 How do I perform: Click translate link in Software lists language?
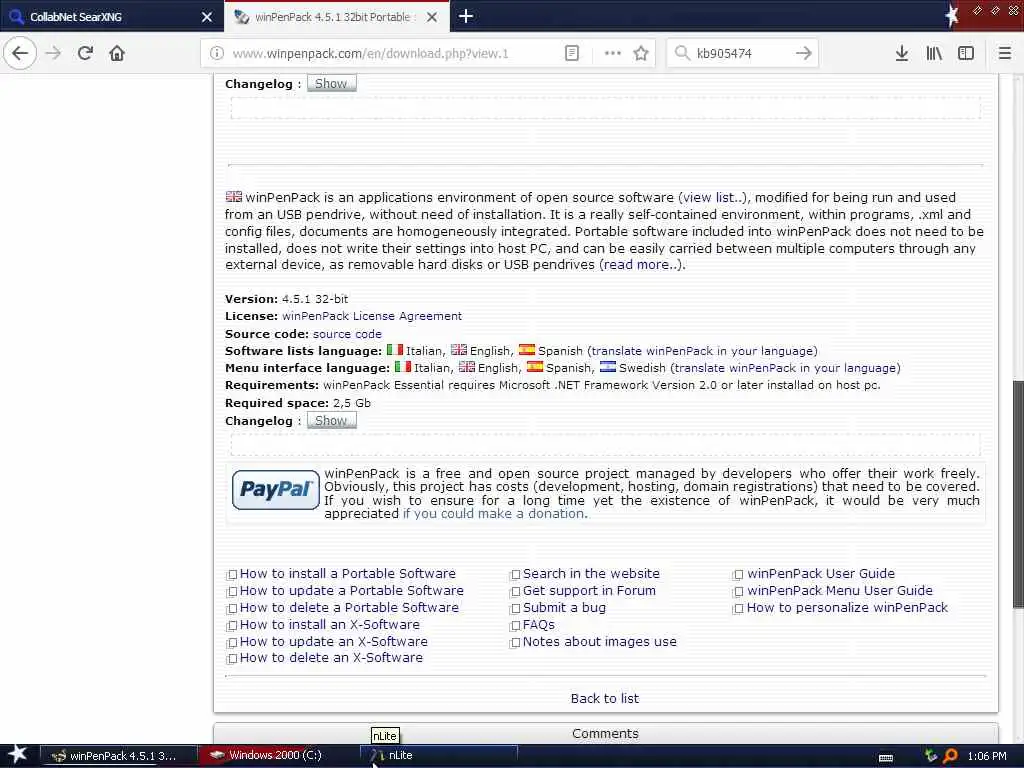704,351
